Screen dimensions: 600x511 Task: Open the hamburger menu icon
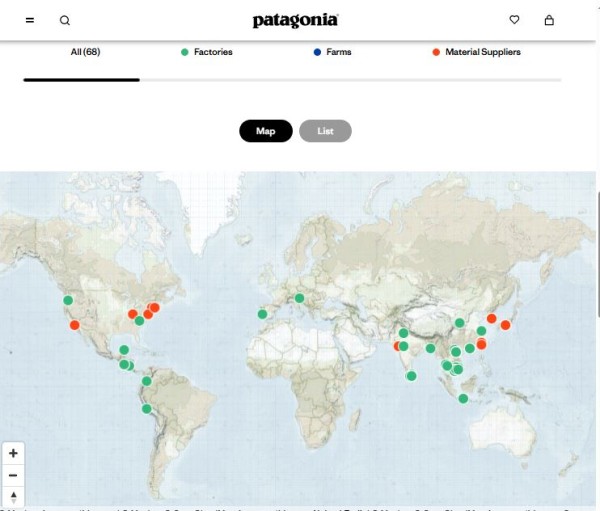click(30, 20)
